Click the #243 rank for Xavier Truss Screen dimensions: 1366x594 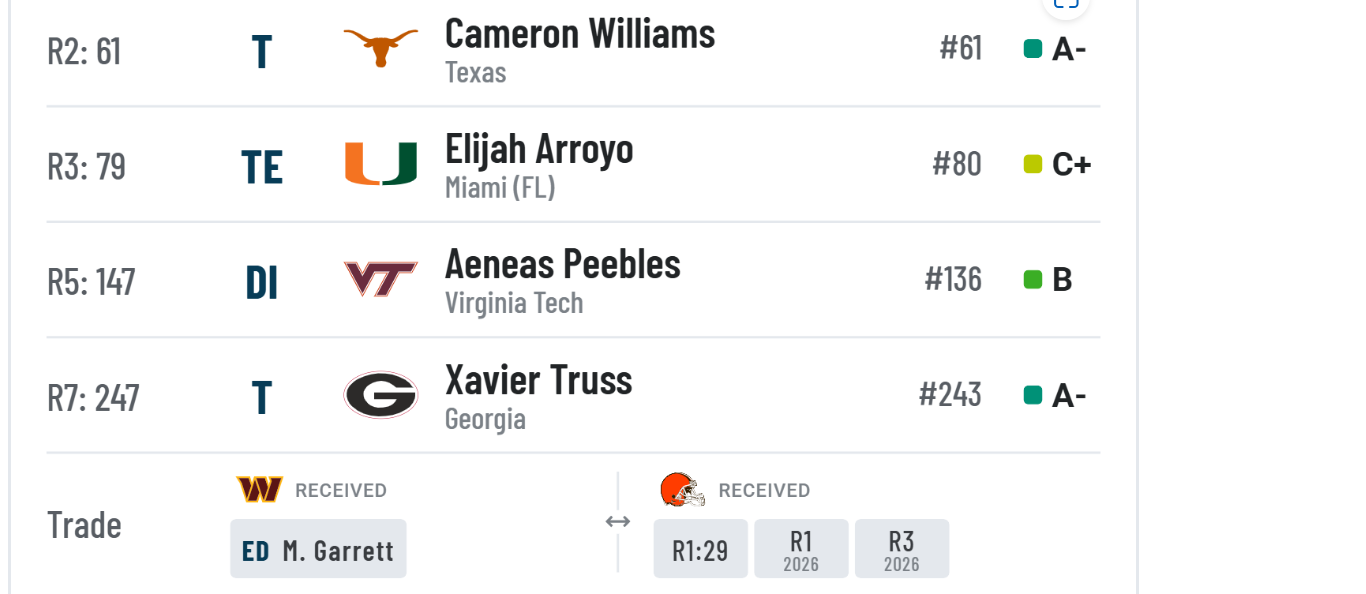tap(950, 395)
